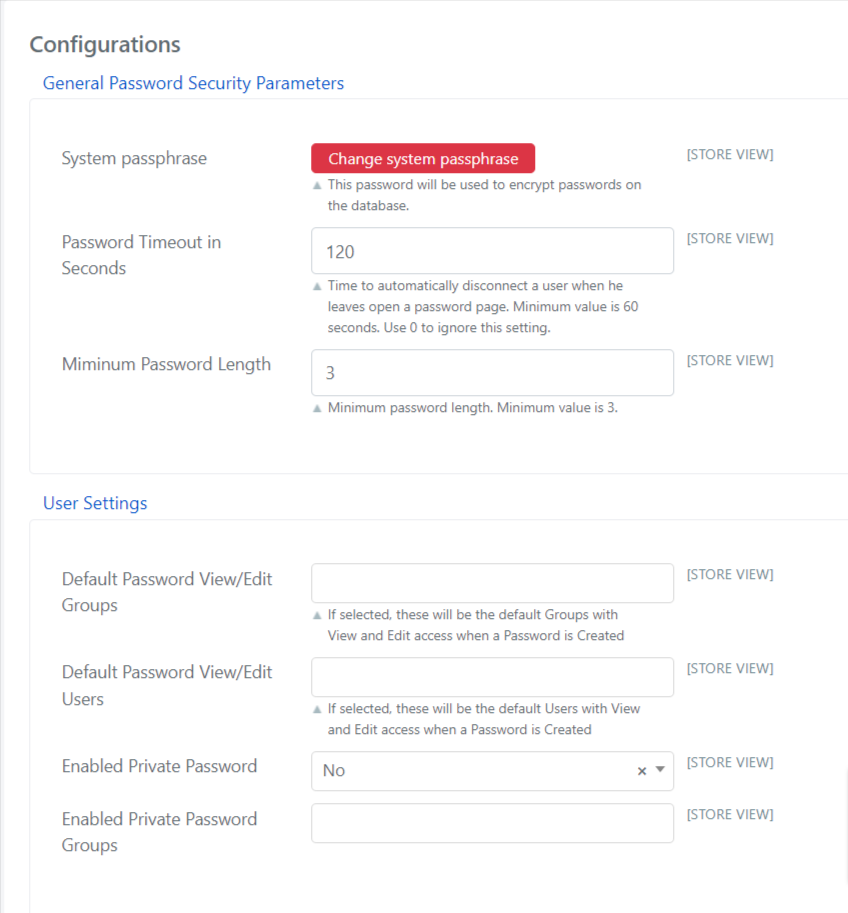
Task: Click Change system passphrase button
Action: coord(423,158)
